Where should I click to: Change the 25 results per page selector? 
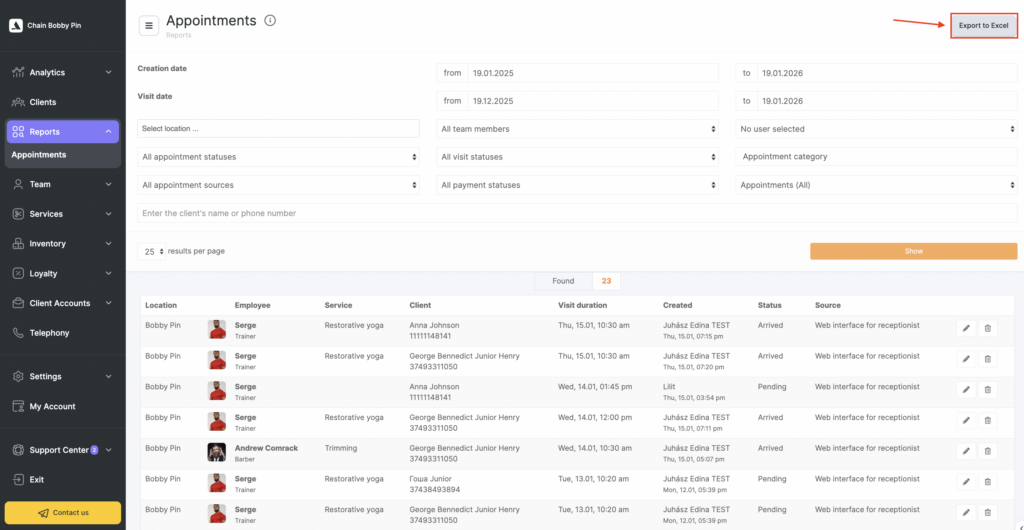151,252
